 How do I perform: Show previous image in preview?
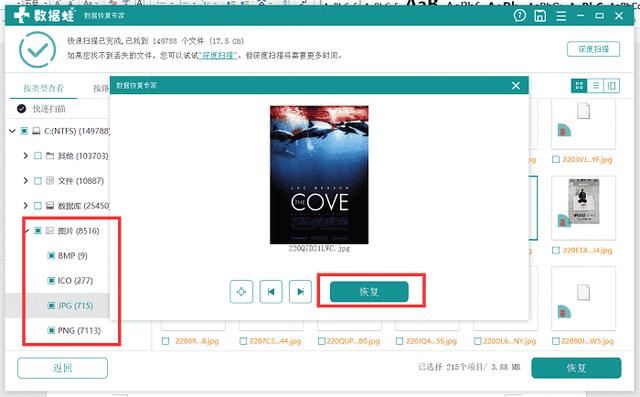pyautogui.click(x=271, y=292)
